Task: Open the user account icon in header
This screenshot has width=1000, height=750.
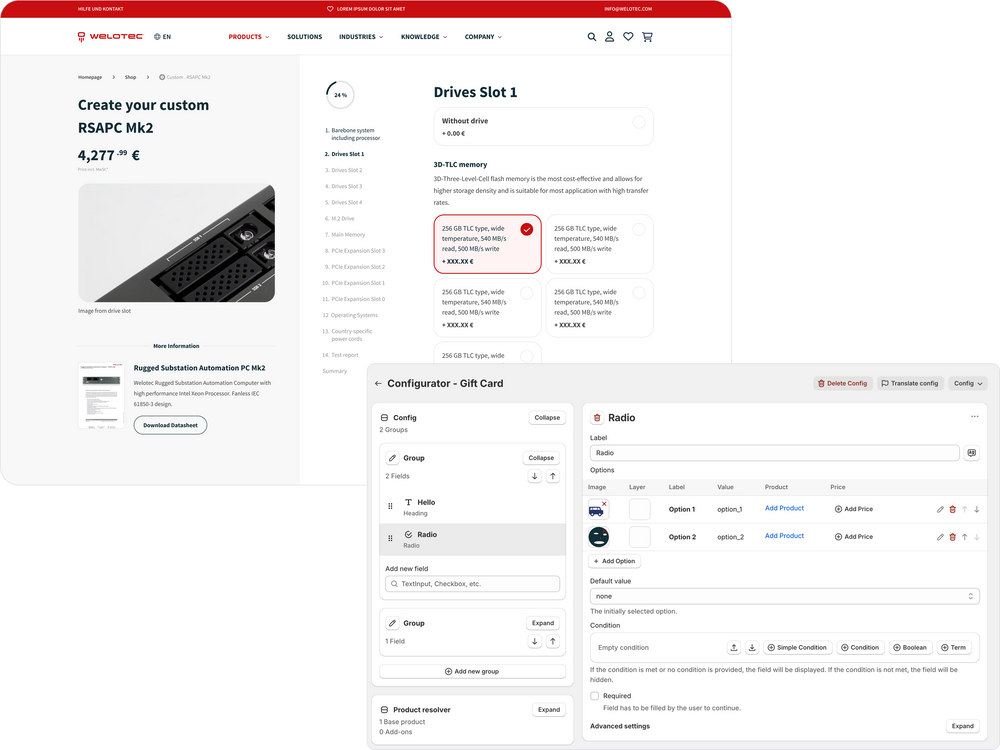Action: (610, 37)
